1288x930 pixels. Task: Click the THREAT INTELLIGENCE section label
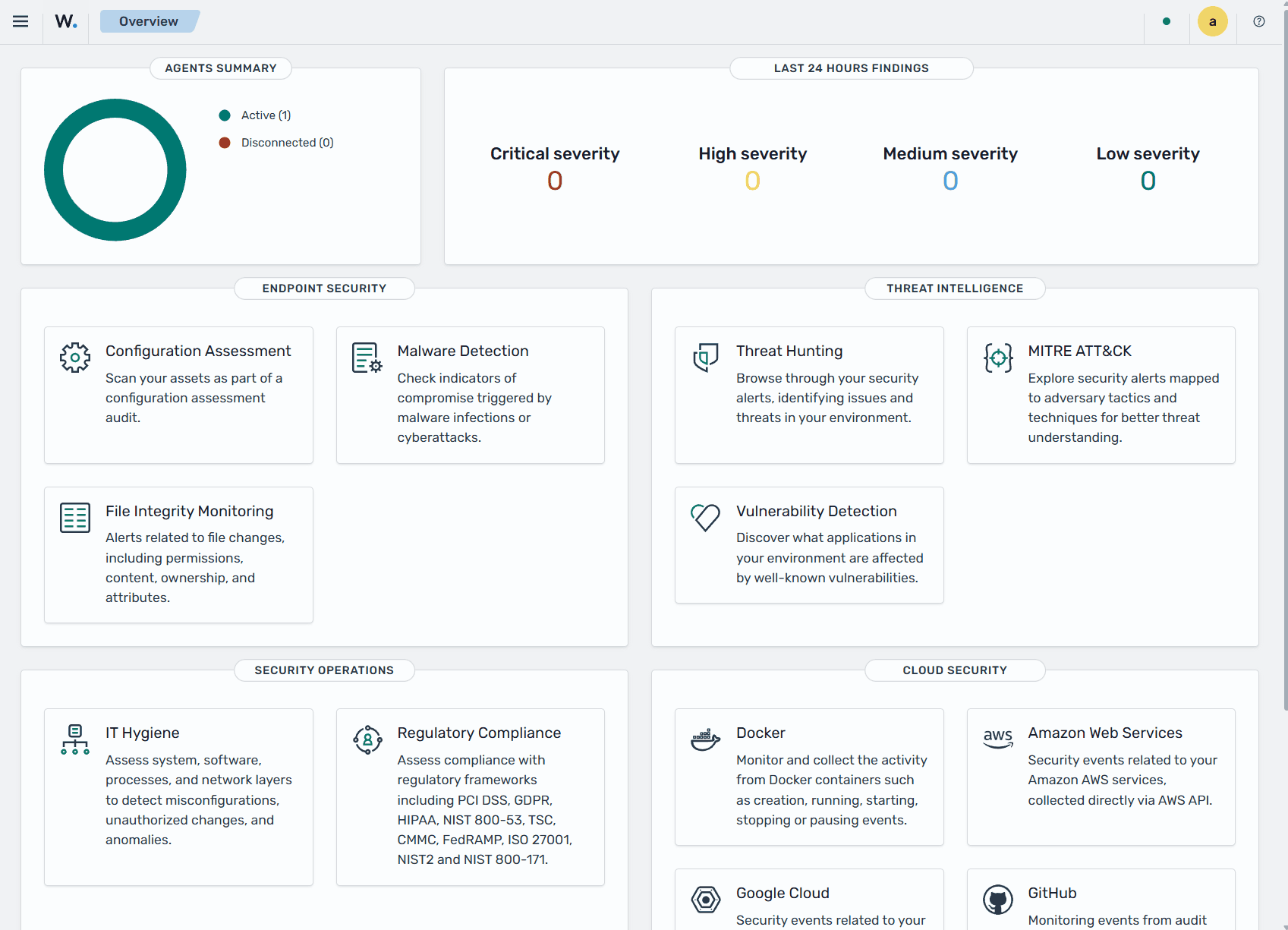point(955,288)
